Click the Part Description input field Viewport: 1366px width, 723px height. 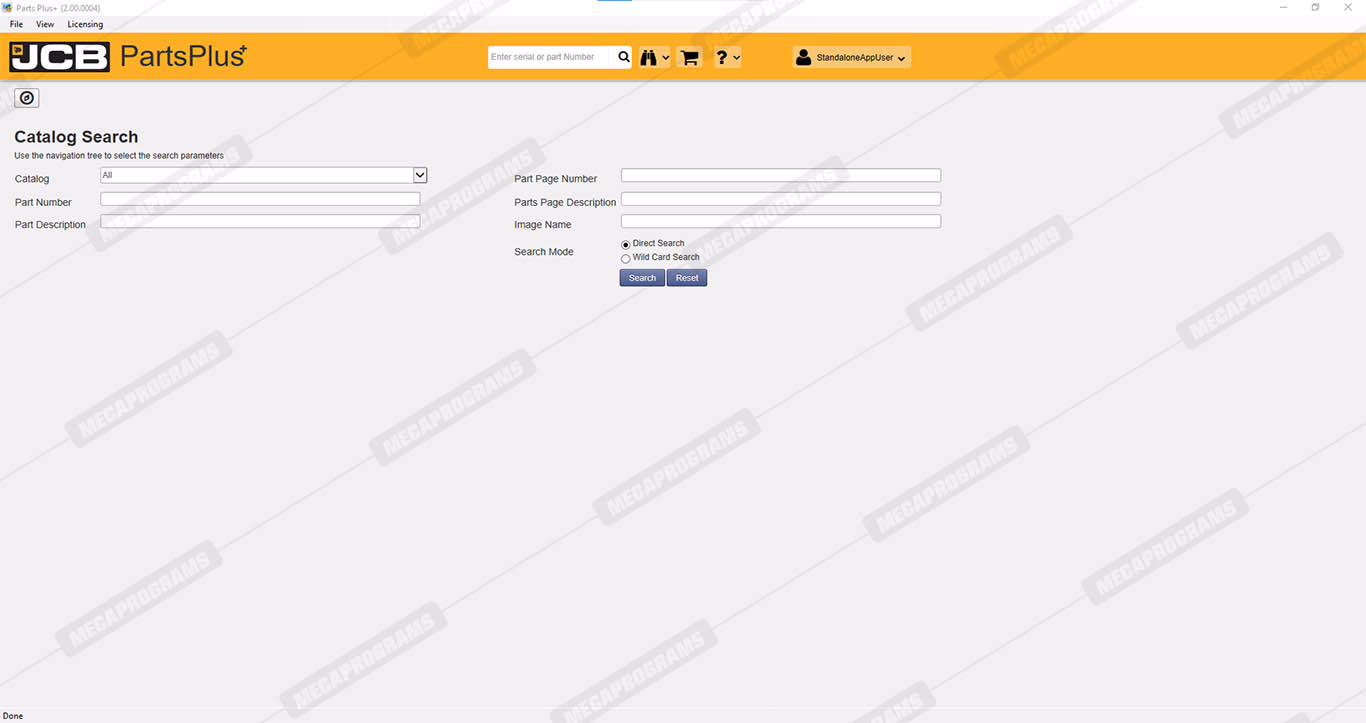(x=260, y=221)
